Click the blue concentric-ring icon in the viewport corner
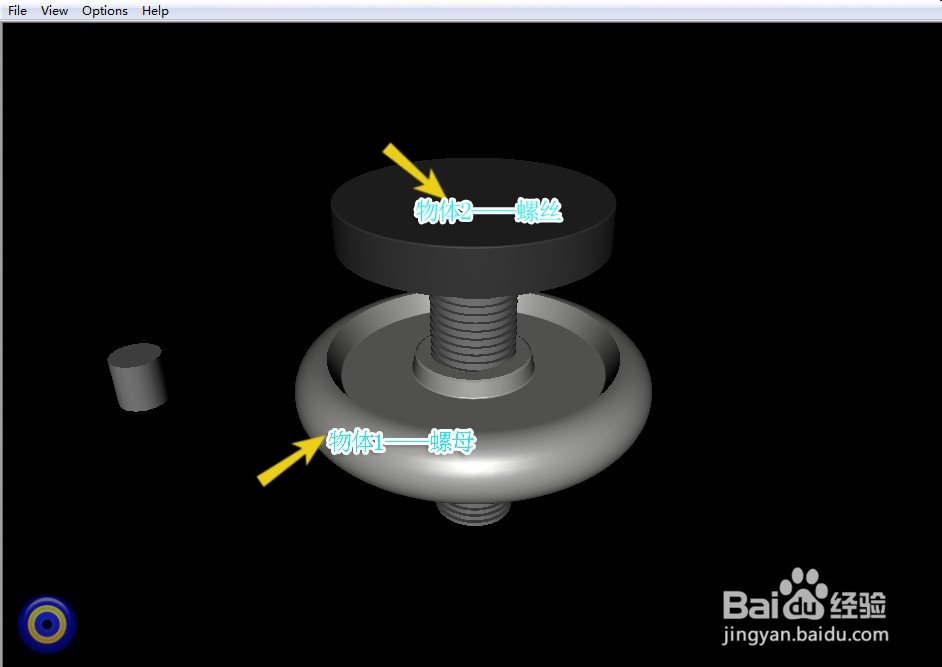This screenshot has width=942, height=667. pyautogui.click(x=47, y=624)
